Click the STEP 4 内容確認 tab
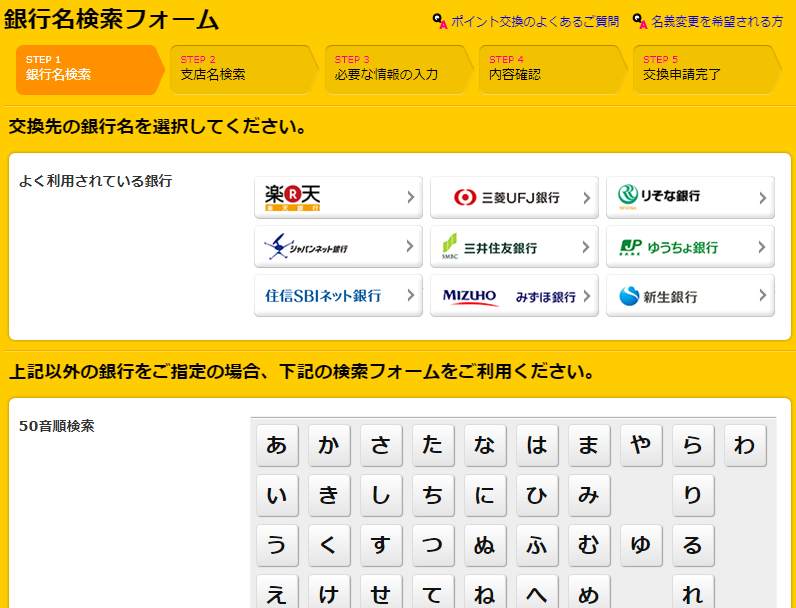This screenshot has width=796, height=608. click(x=553, y=70)
